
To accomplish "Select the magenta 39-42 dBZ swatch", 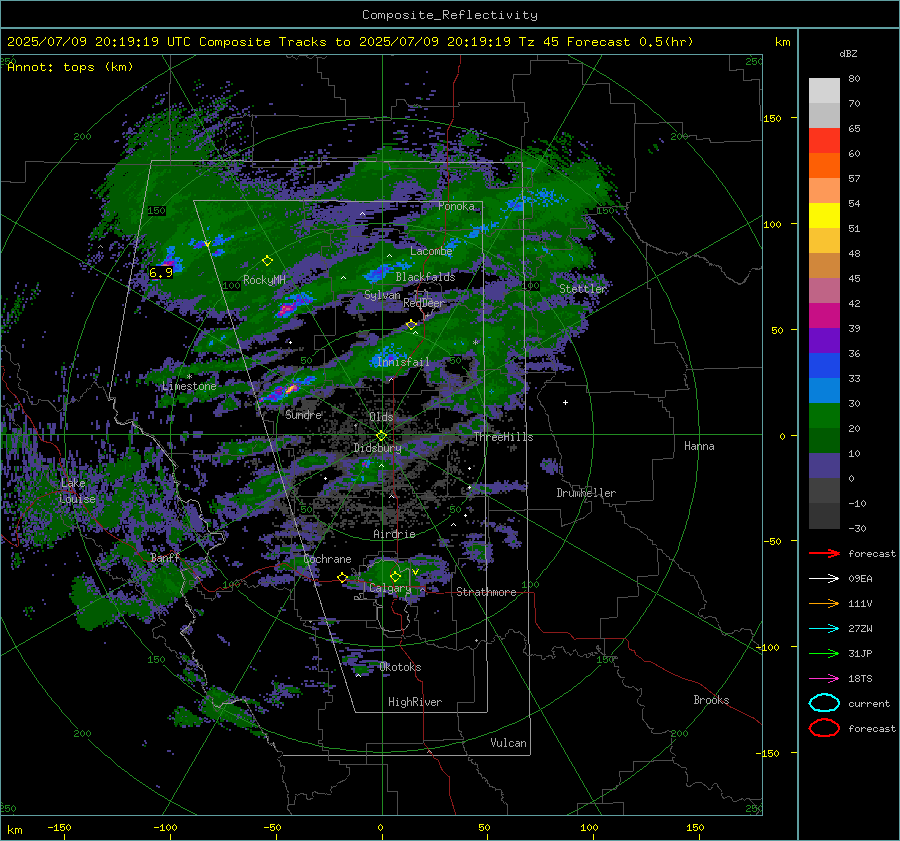I will pyautogui.click(x=824, y=316).
